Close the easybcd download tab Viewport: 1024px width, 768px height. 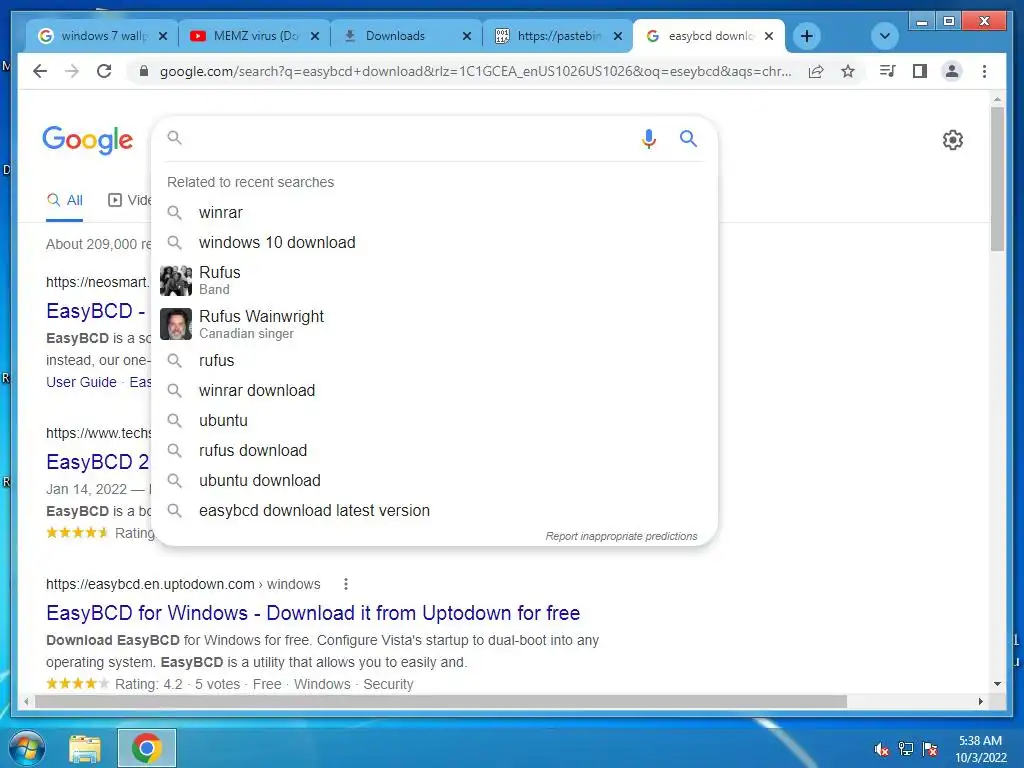(769, 36)
